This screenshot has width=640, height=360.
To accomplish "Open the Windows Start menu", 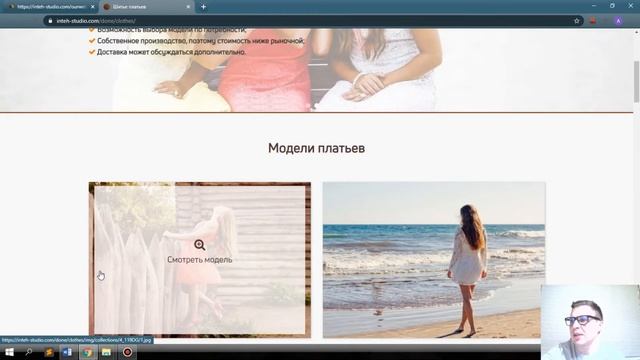I will point(9,352).
